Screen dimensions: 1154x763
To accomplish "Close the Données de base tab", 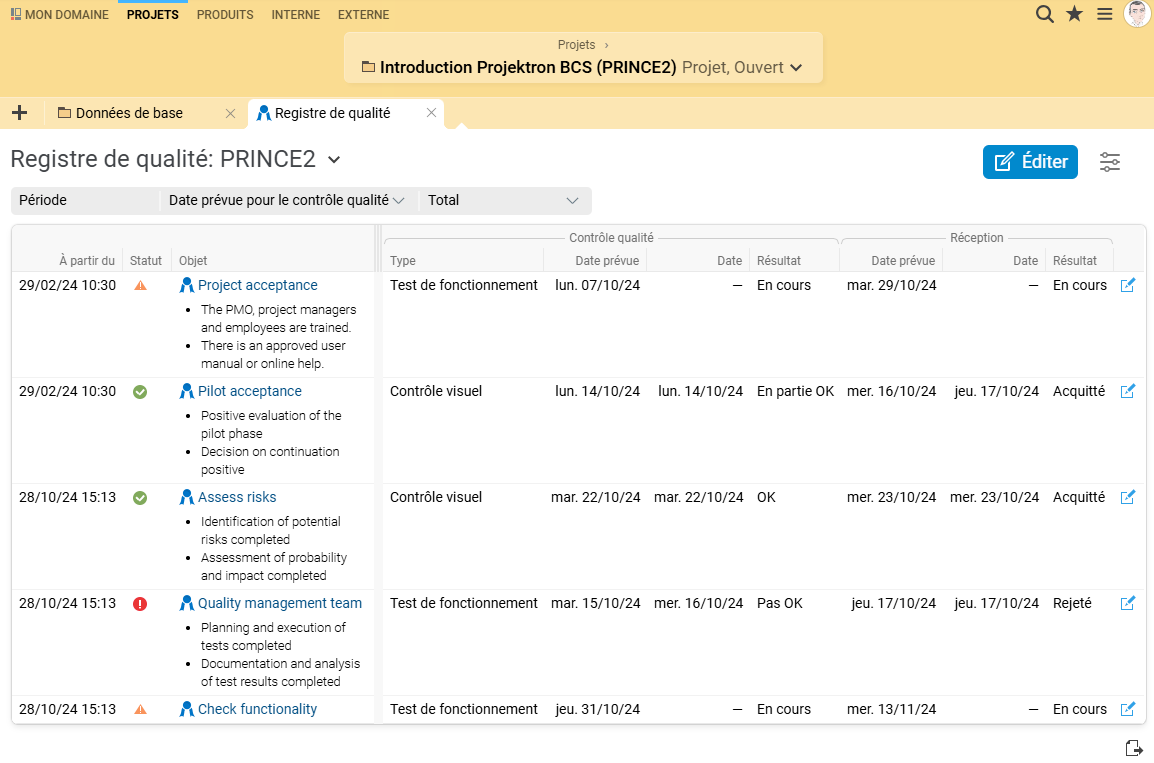I will pos(230,113).
